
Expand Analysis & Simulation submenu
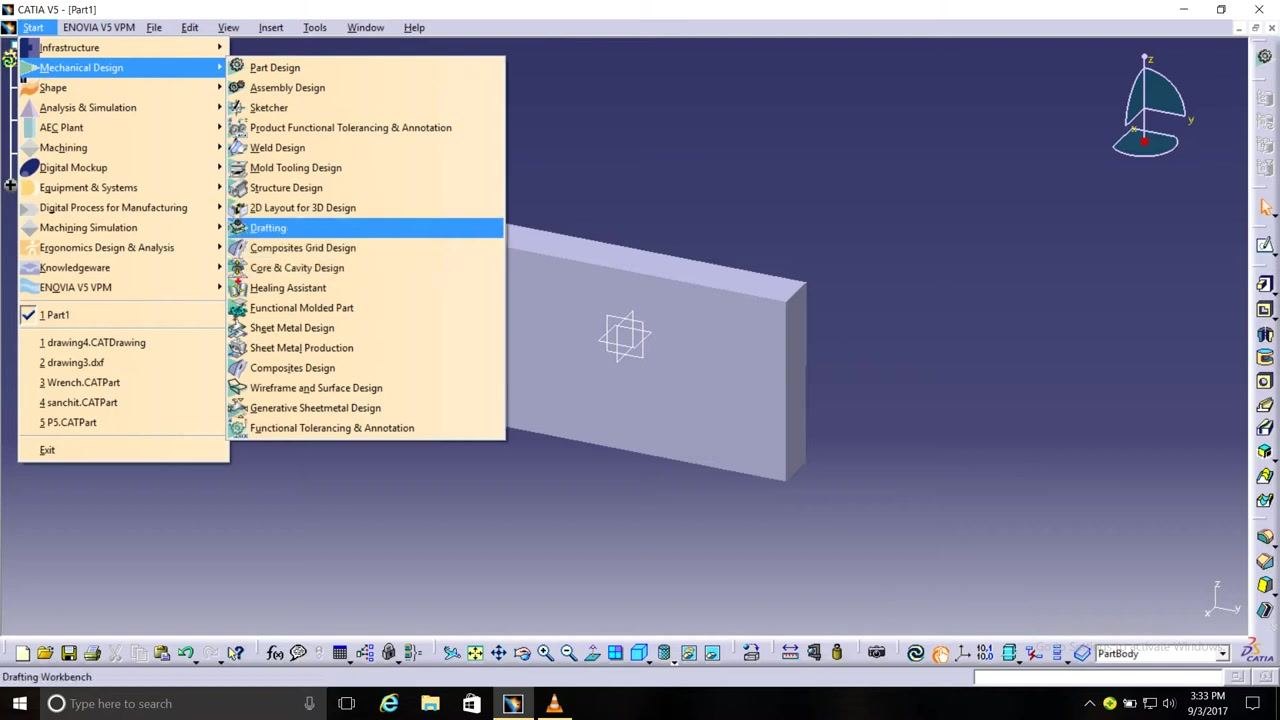123,107
